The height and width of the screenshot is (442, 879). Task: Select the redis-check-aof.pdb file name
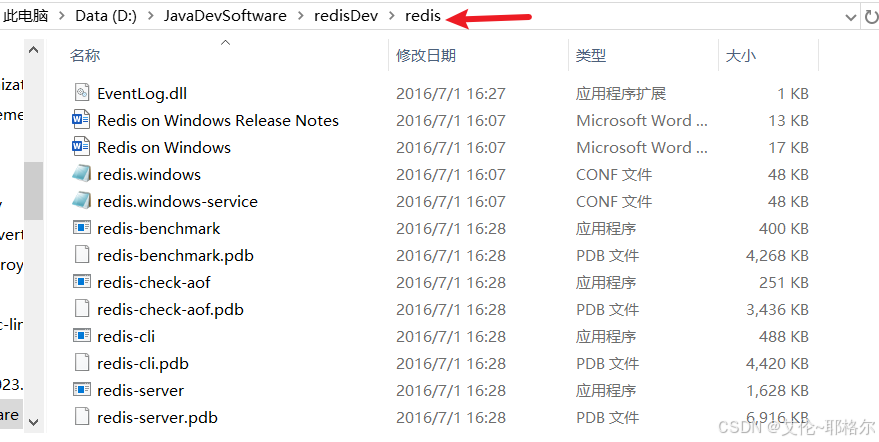tap(170, 309)
